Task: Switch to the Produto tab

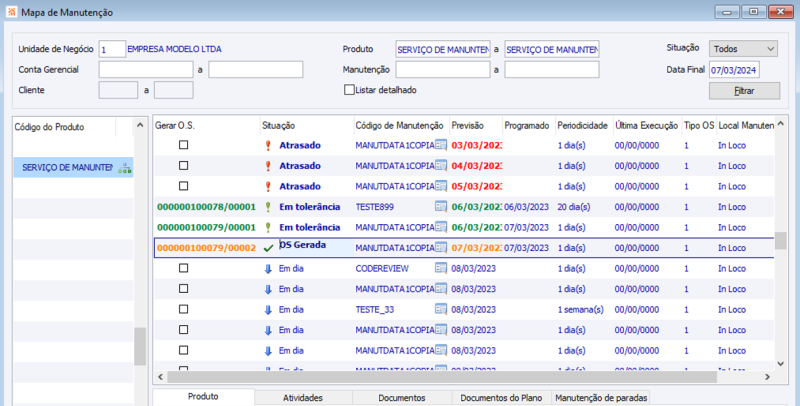Action: (203, 397)
